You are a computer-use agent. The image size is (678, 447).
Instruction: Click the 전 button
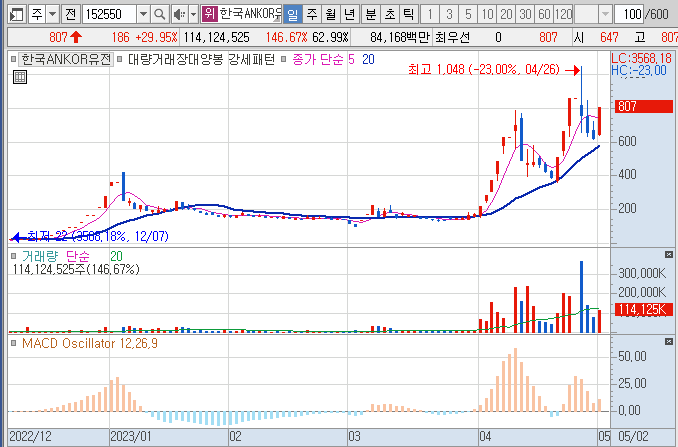70,14
